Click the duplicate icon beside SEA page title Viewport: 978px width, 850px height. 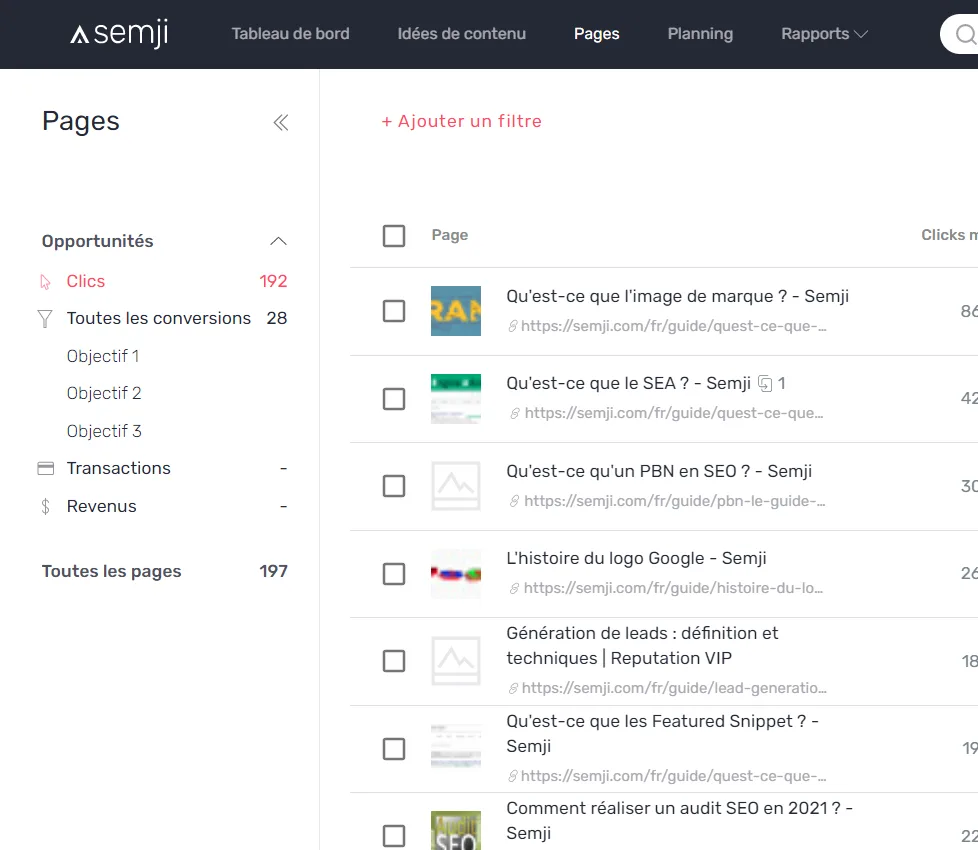(765, 383)
